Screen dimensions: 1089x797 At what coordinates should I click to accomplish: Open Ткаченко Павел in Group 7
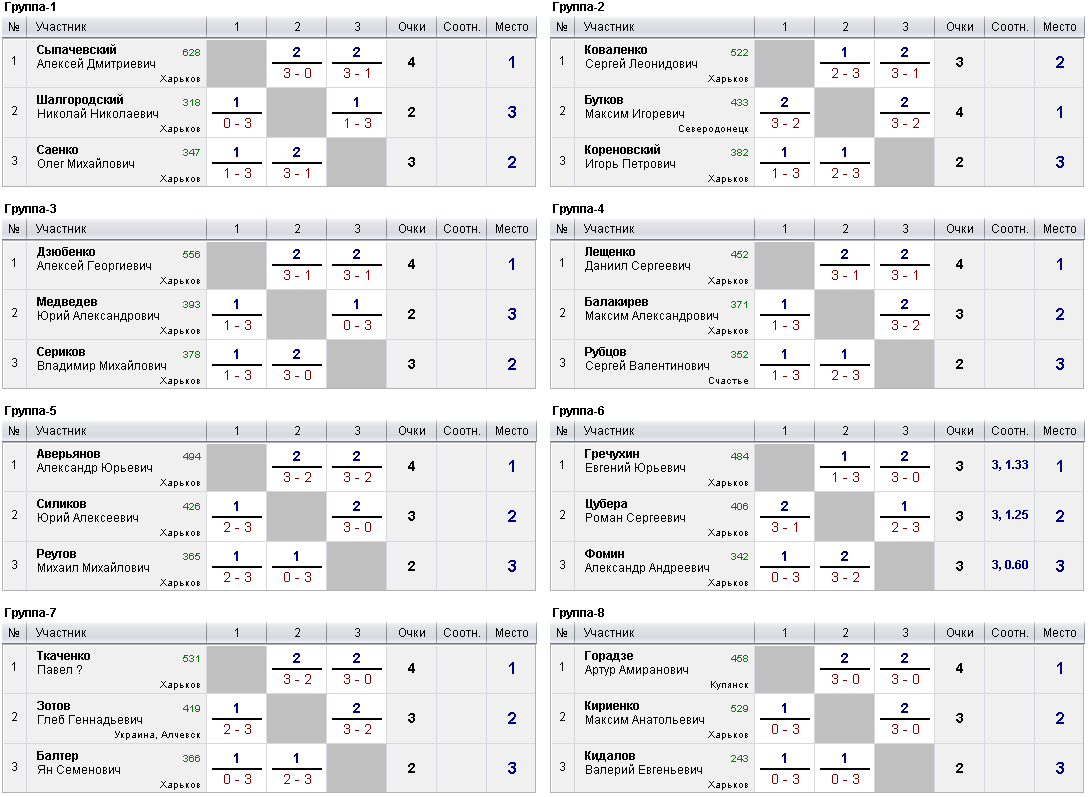coord(63,663)
